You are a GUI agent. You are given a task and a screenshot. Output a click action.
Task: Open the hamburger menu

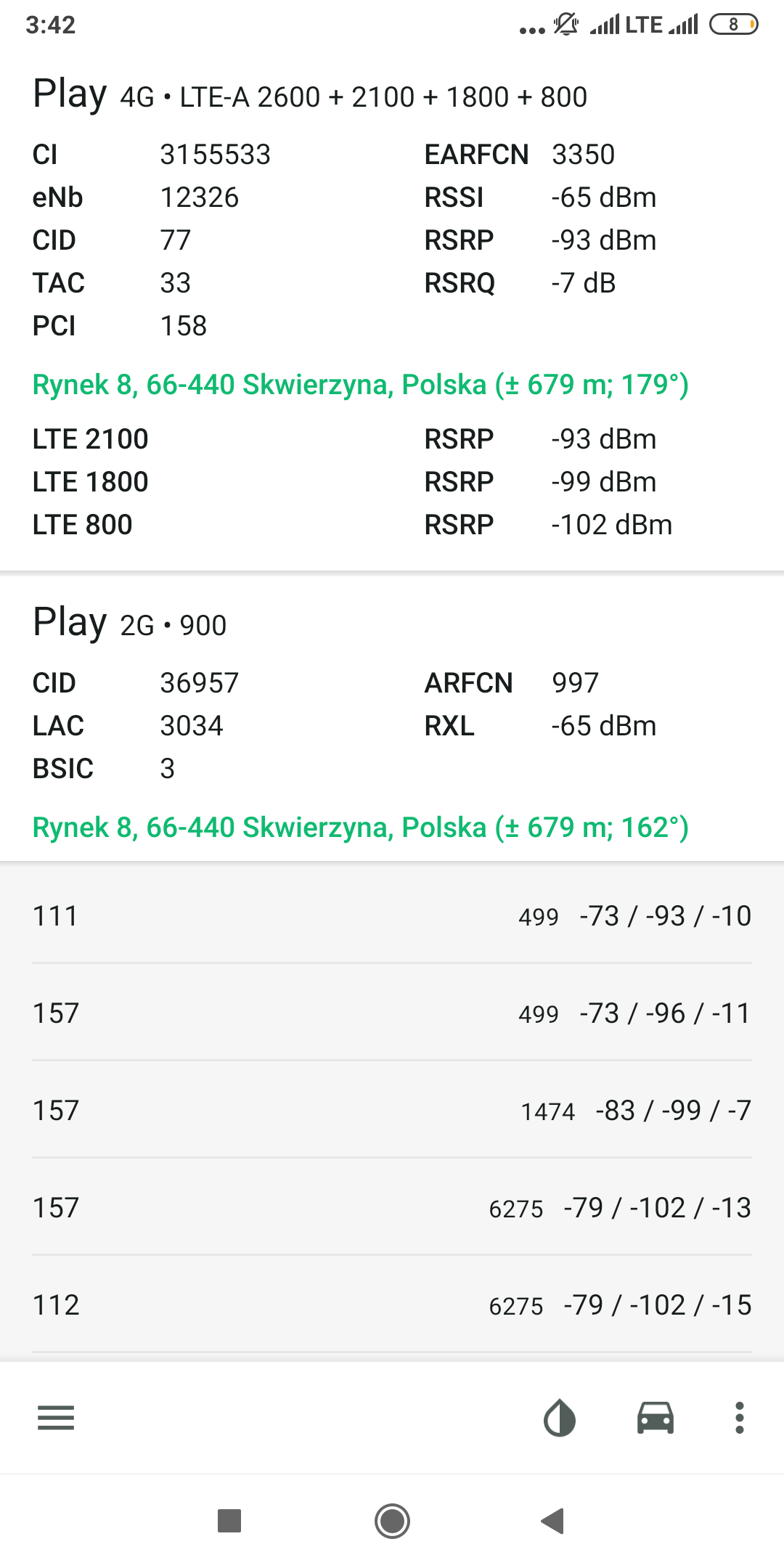coord(56,1417)
